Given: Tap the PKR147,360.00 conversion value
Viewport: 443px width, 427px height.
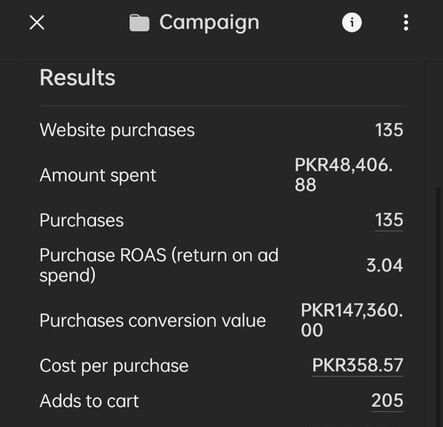Looking at the screenshot, I should (352, 320).
